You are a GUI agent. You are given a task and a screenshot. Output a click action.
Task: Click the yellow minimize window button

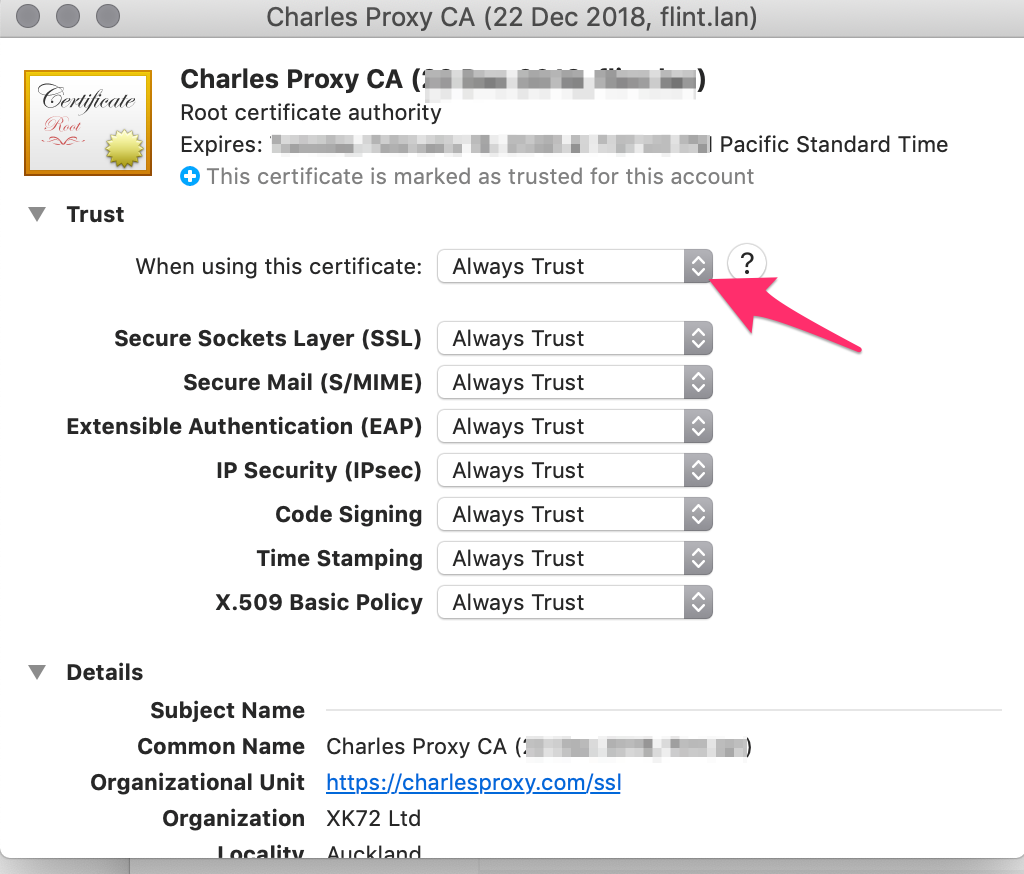click(x=68, y=16)
